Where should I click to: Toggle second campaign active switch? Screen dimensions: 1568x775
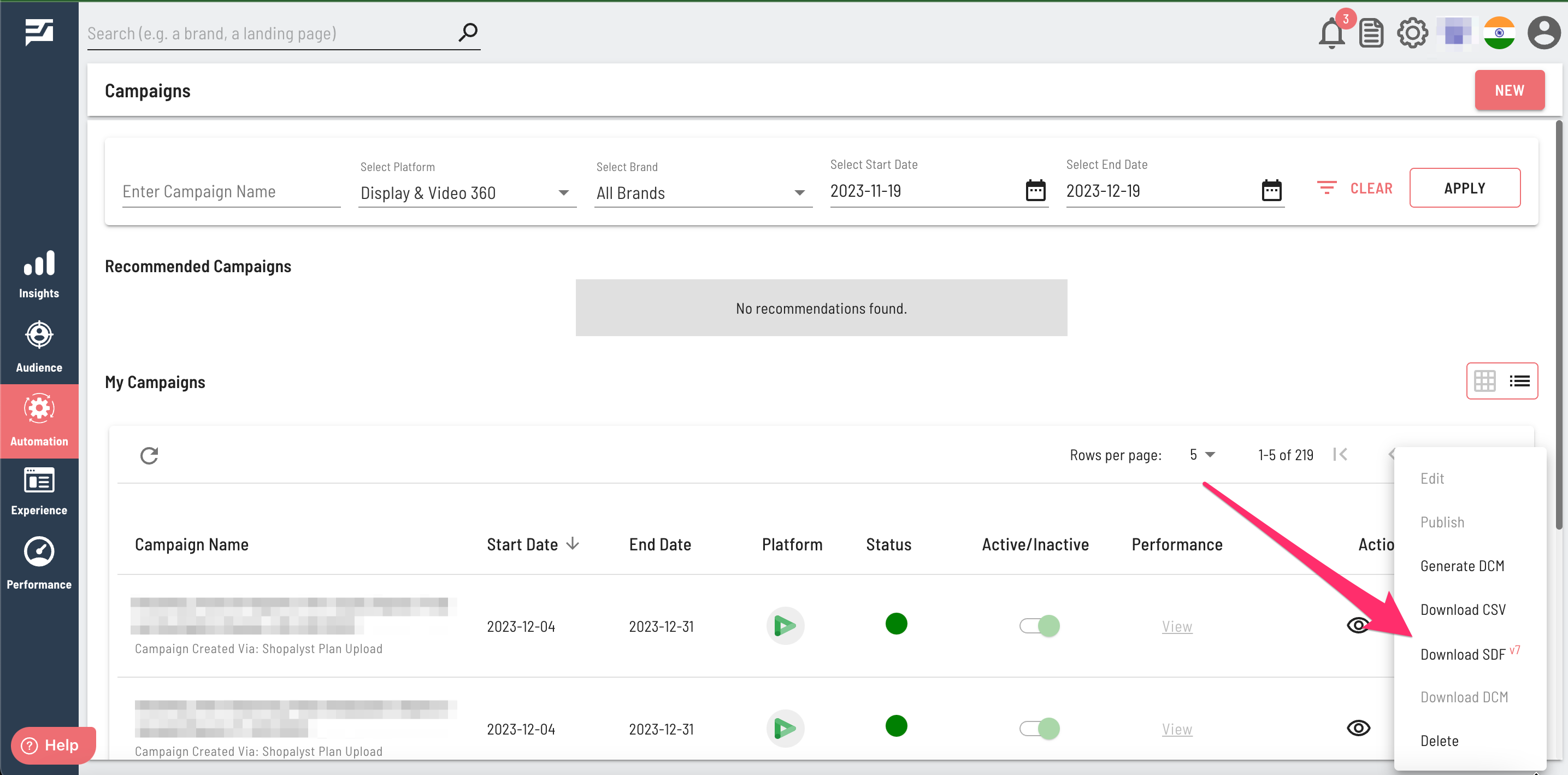tap(1040, 729)
